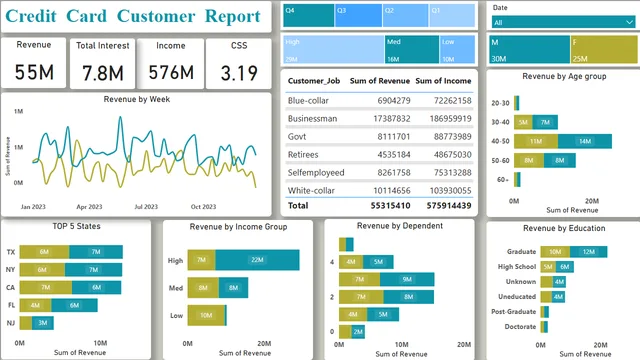Click the 30-40 age teal 7M bar
Viewport: 640px width, 360px height.
[545, 122]
